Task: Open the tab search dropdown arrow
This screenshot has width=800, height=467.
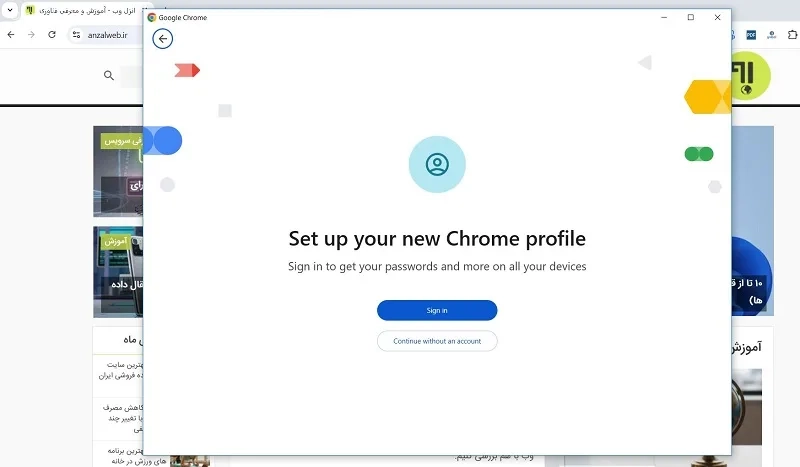Action: coord(10,10)
